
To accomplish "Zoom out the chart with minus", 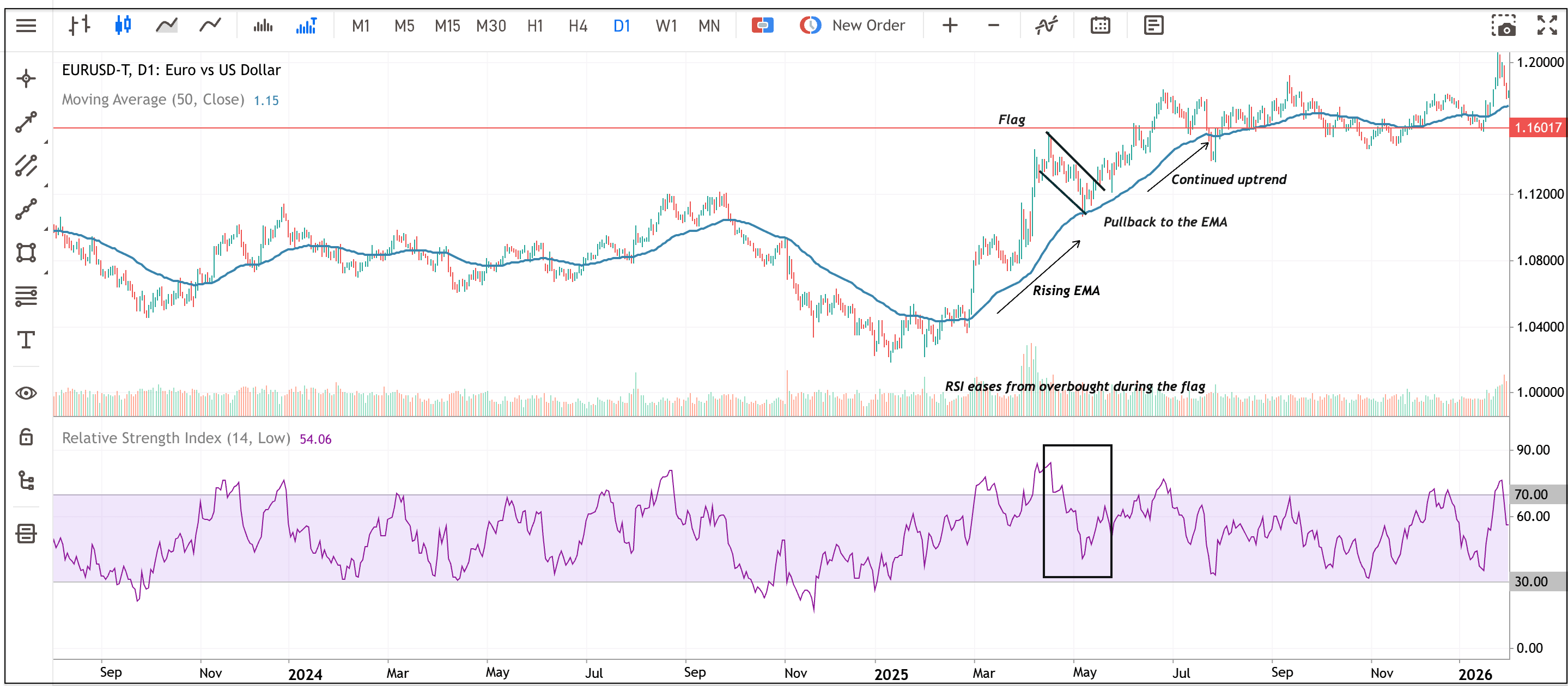I will coord(993,26).
